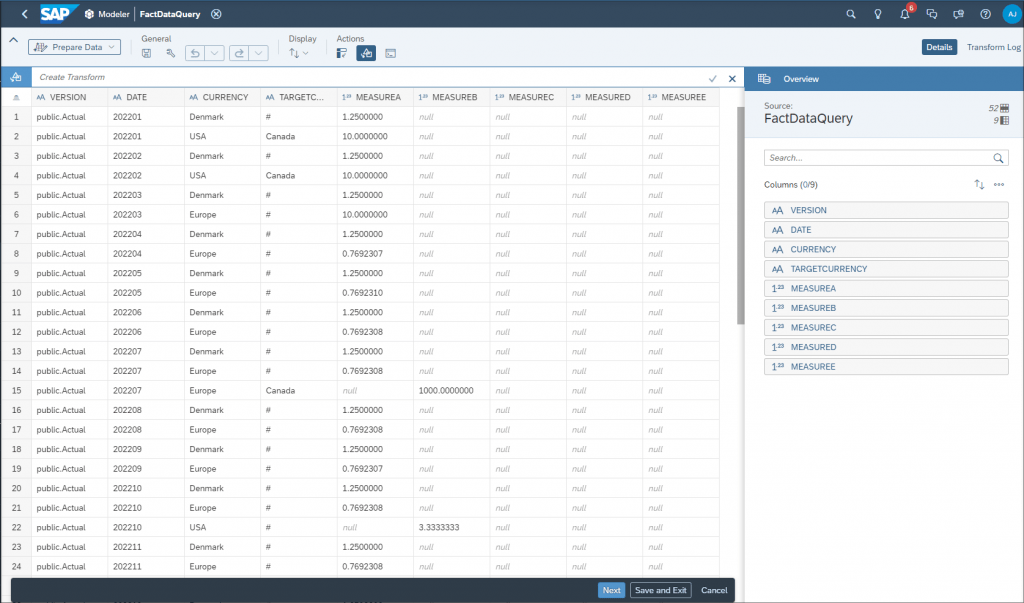Click the feedback icon in the header
This screenshot has height=603, width=1024.
pyautogui.click(x=958, y=14)
